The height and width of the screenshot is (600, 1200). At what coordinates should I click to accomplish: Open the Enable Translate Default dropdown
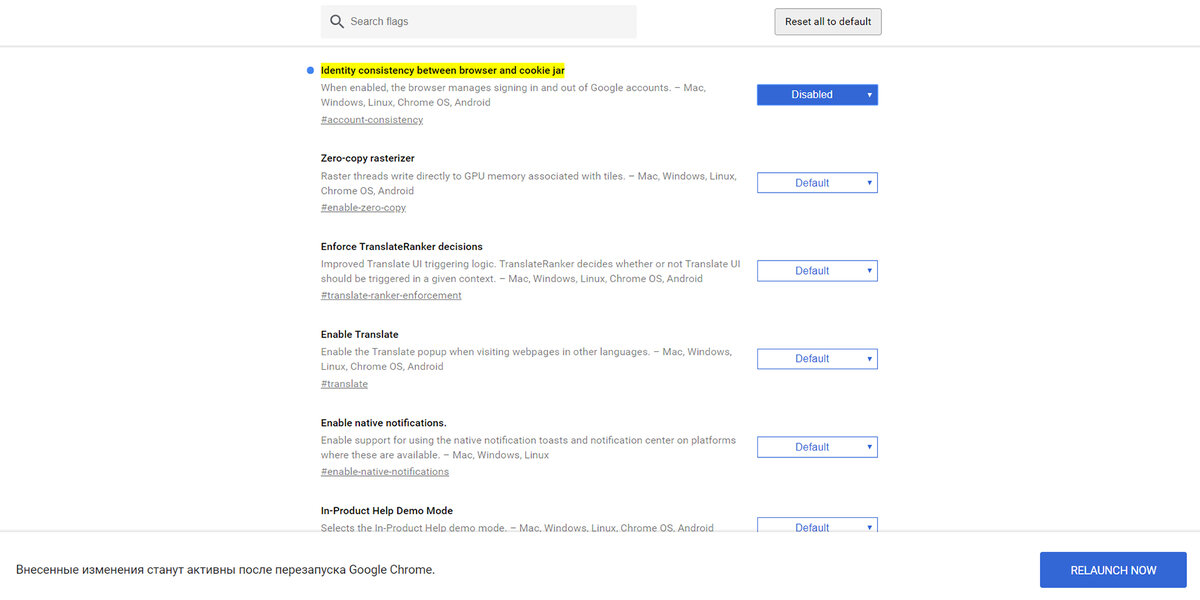pyautogui.click(x=817, y=359)
